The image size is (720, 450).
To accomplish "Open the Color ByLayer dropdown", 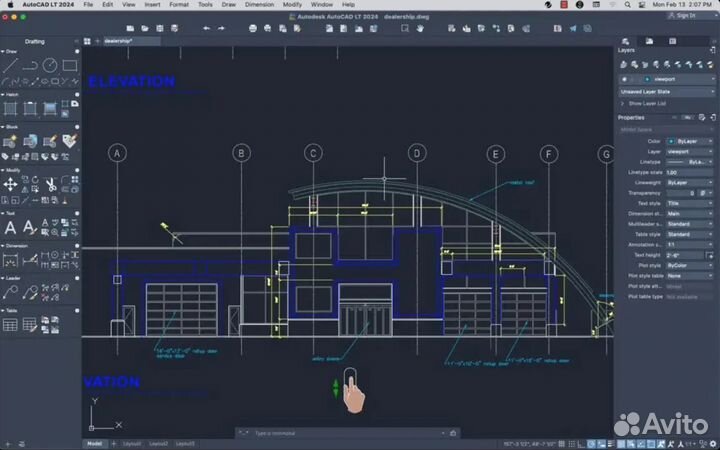I will [690, 141].
